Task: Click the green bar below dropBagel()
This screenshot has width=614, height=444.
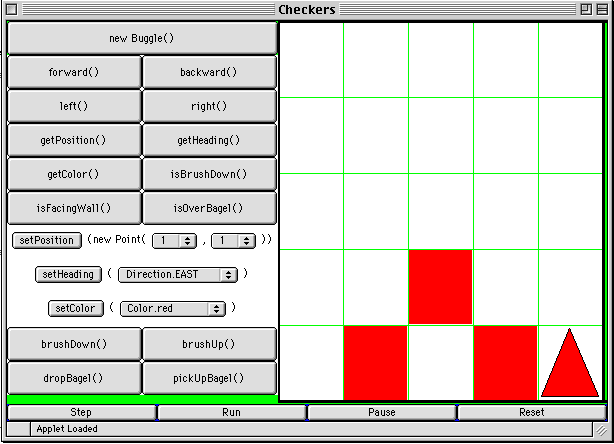Action: 142,399
